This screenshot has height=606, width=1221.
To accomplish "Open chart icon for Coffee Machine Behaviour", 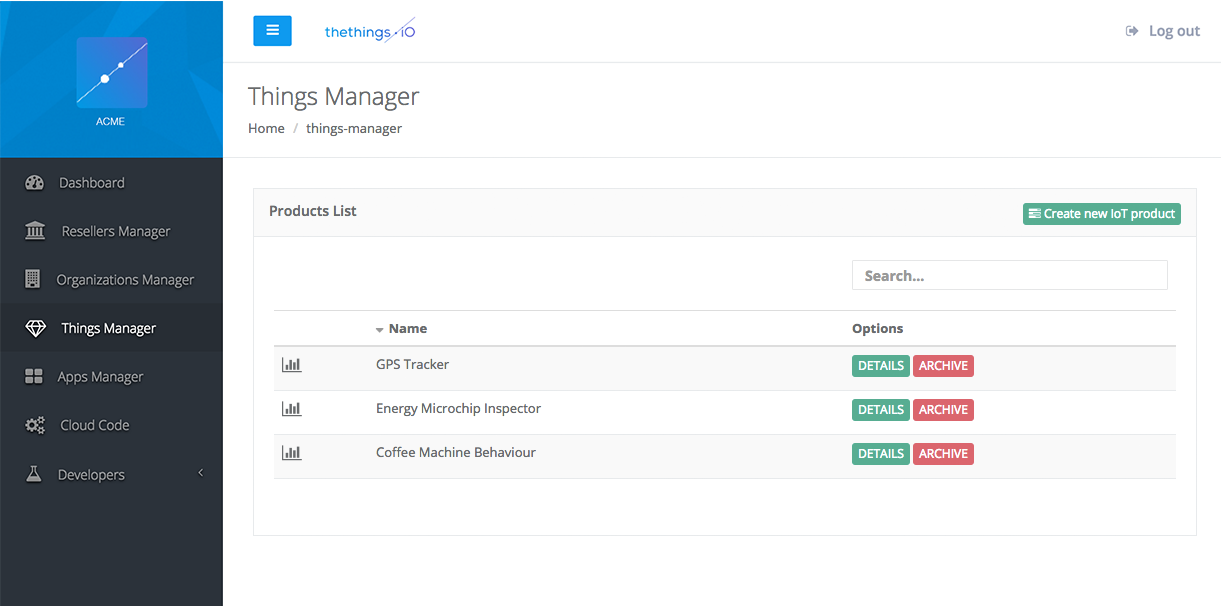I will [292, 453].
